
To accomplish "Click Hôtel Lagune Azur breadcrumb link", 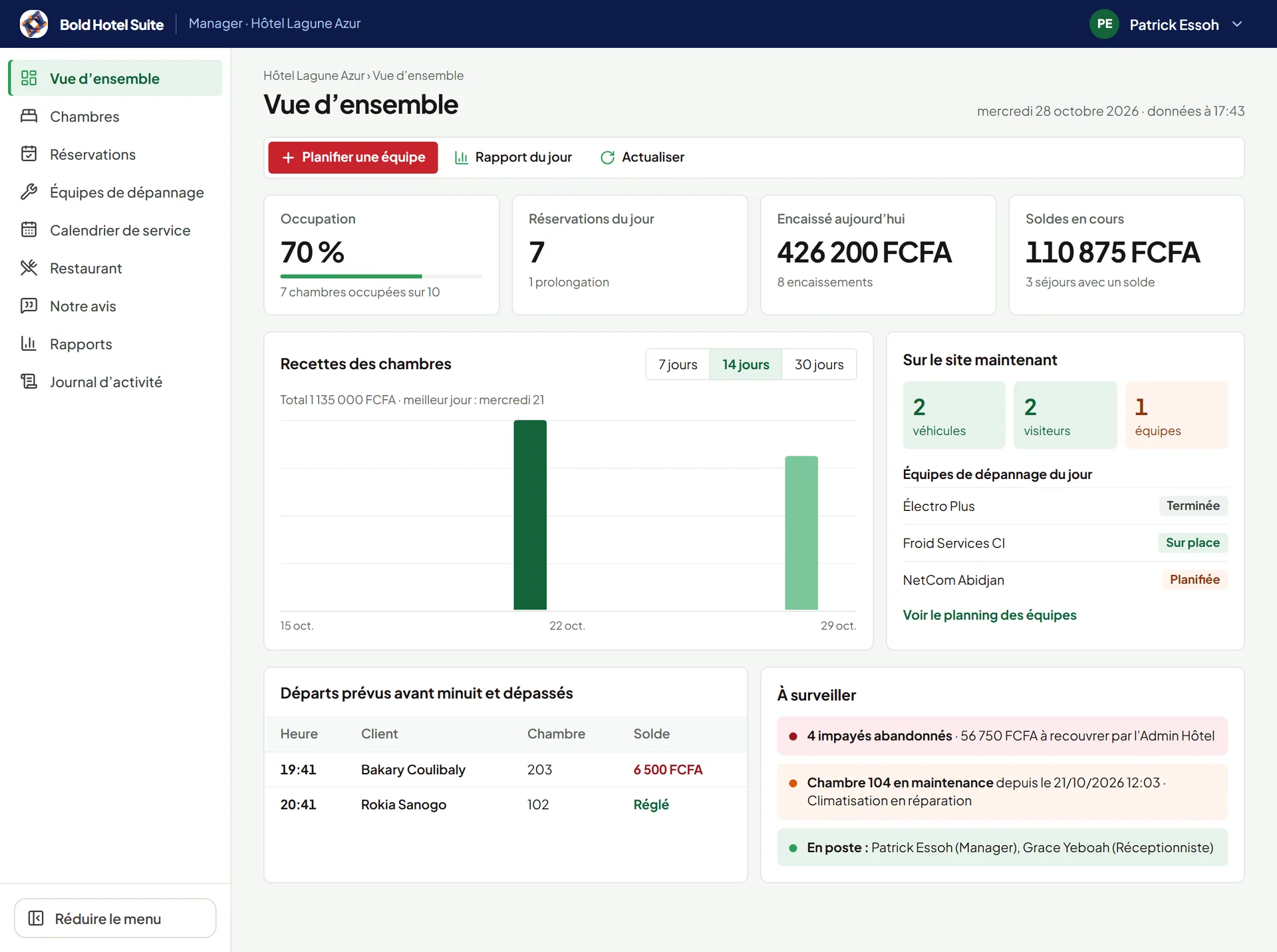I will [x=314, y=75].
